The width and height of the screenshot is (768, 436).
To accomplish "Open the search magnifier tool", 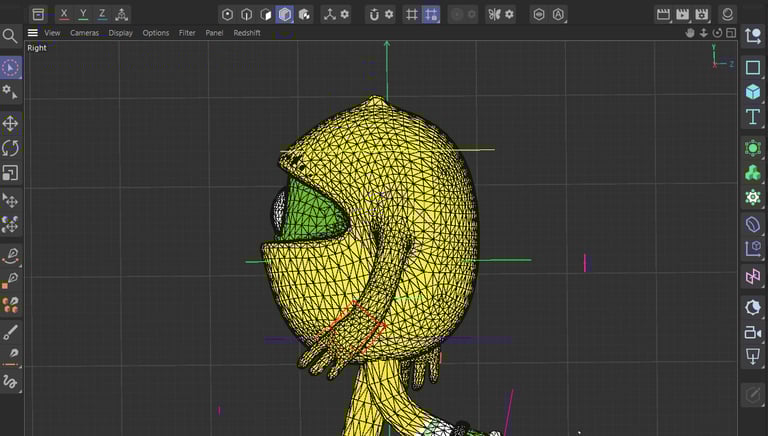I will pos(10,36).
